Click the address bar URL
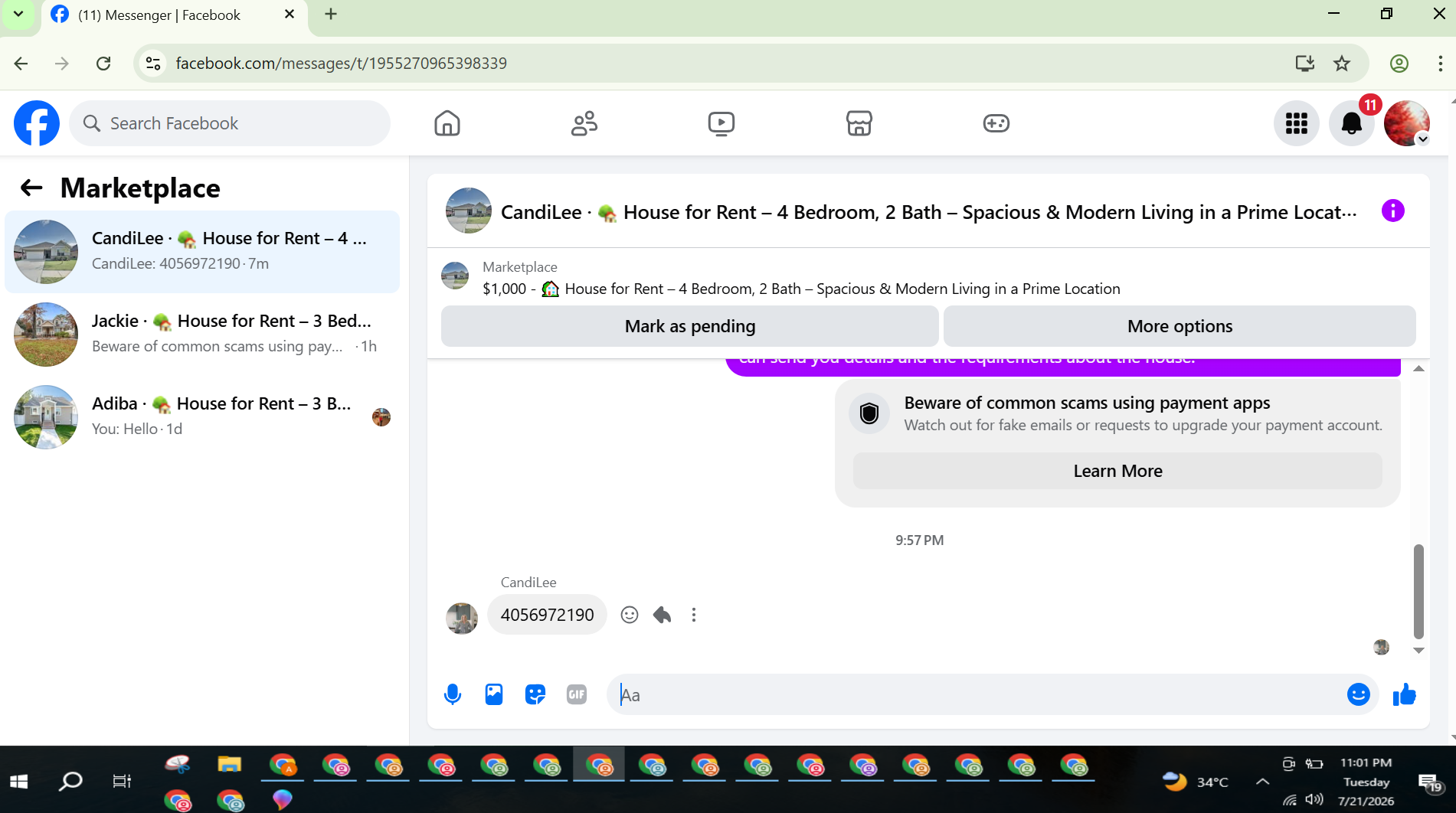This screenshot has height=813, width=1456. pos(341,64)
